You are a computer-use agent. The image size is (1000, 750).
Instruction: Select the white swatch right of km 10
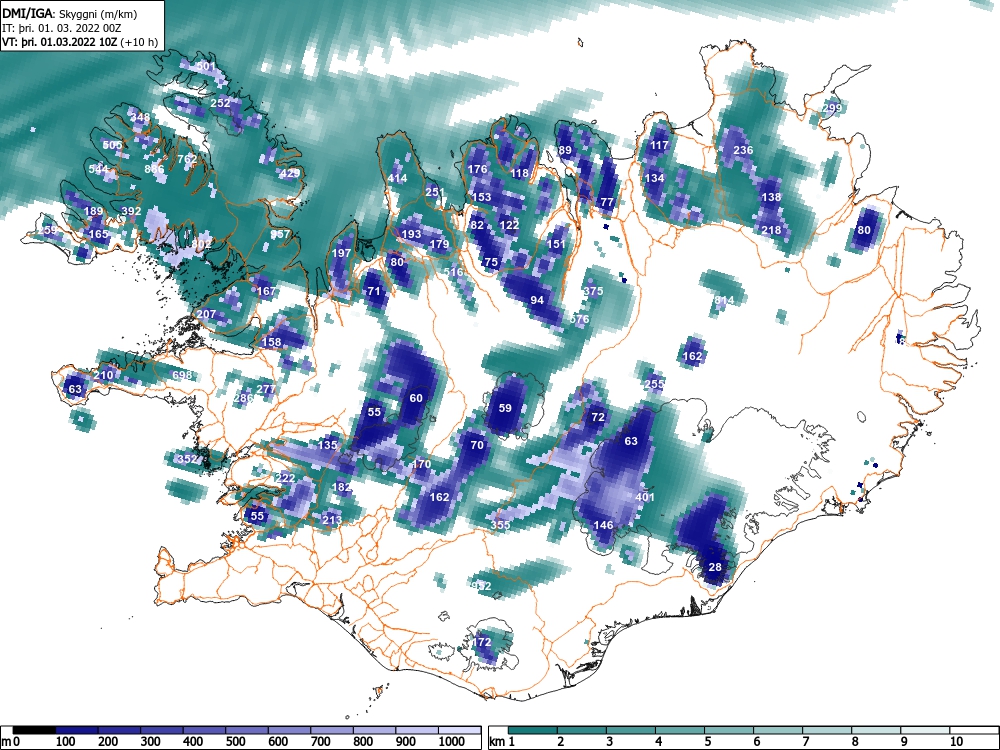[973, 729]
